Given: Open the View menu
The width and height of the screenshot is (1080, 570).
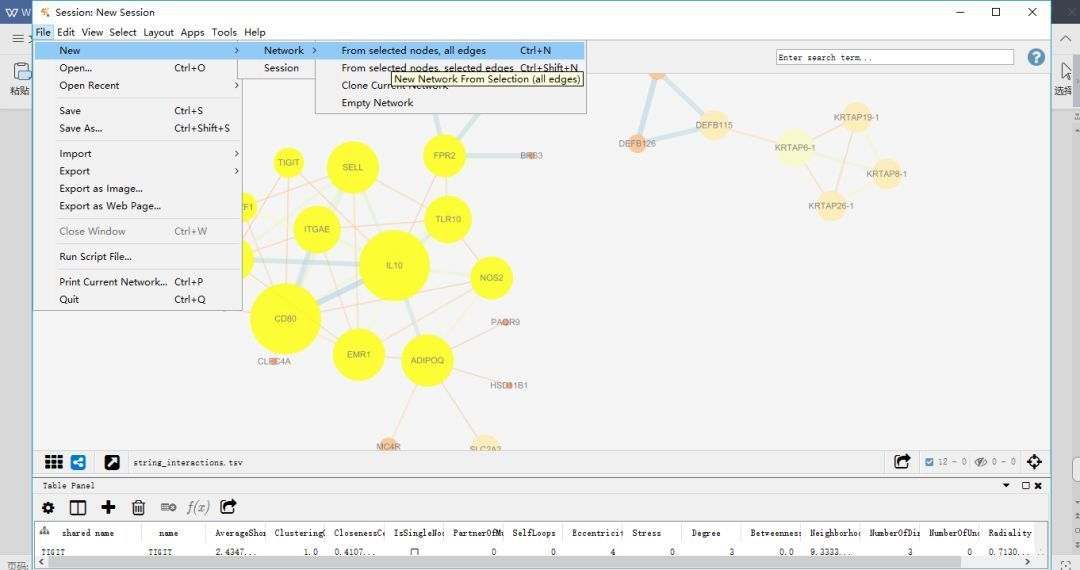Looking at the screenshot, I should point(92,32).
